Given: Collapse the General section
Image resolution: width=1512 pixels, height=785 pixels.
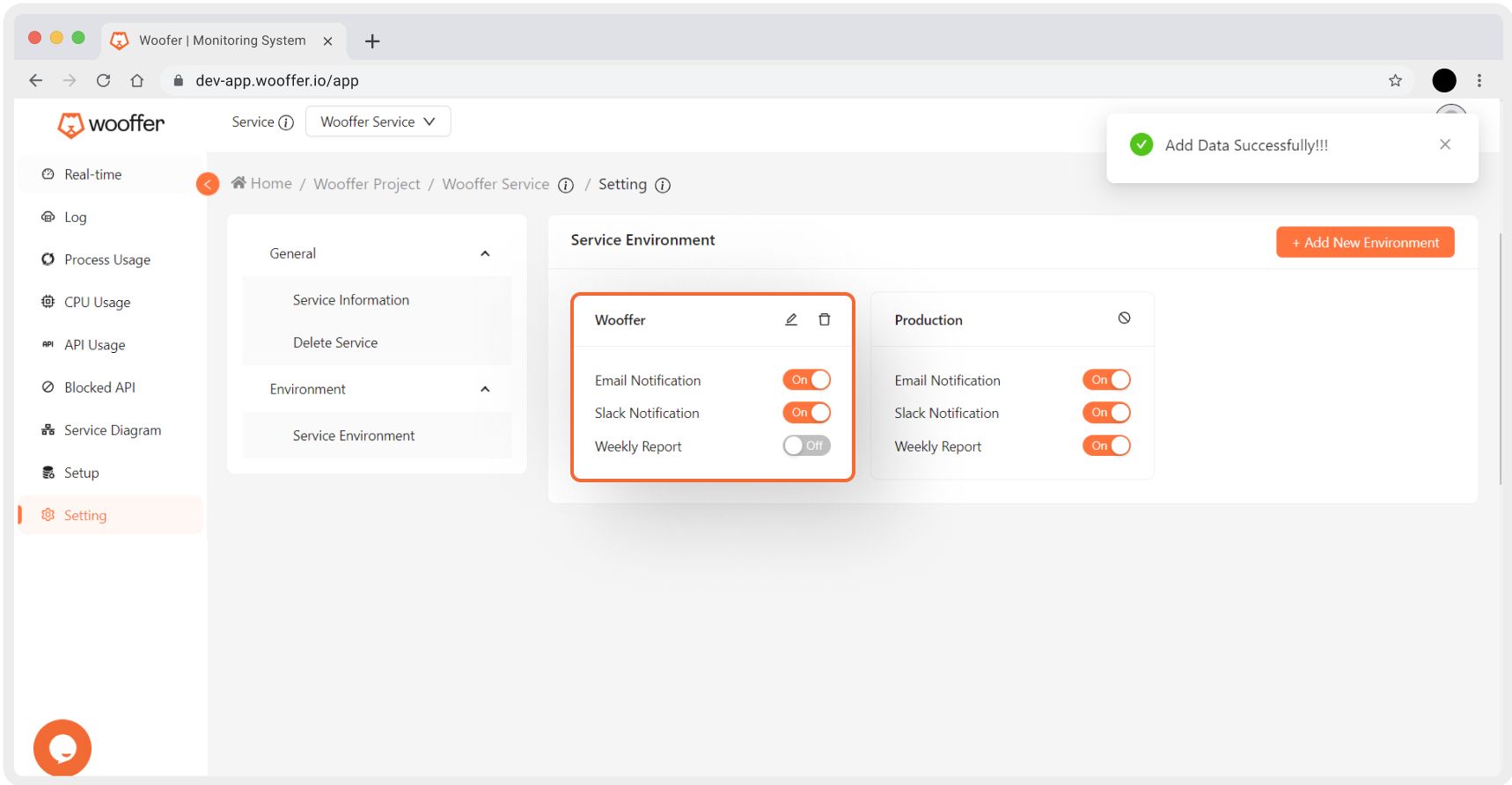Looking at the screenshot, I should (485, 253).
